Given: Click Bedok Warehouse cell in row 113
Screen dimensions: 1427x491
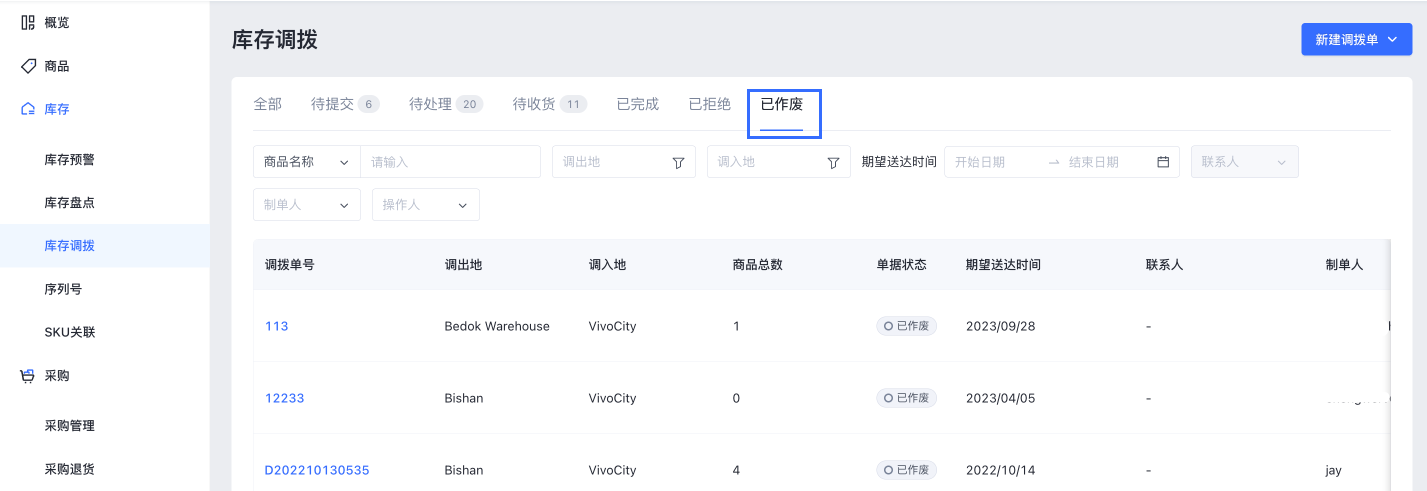Looking at the screenshot, I should 497,326.
